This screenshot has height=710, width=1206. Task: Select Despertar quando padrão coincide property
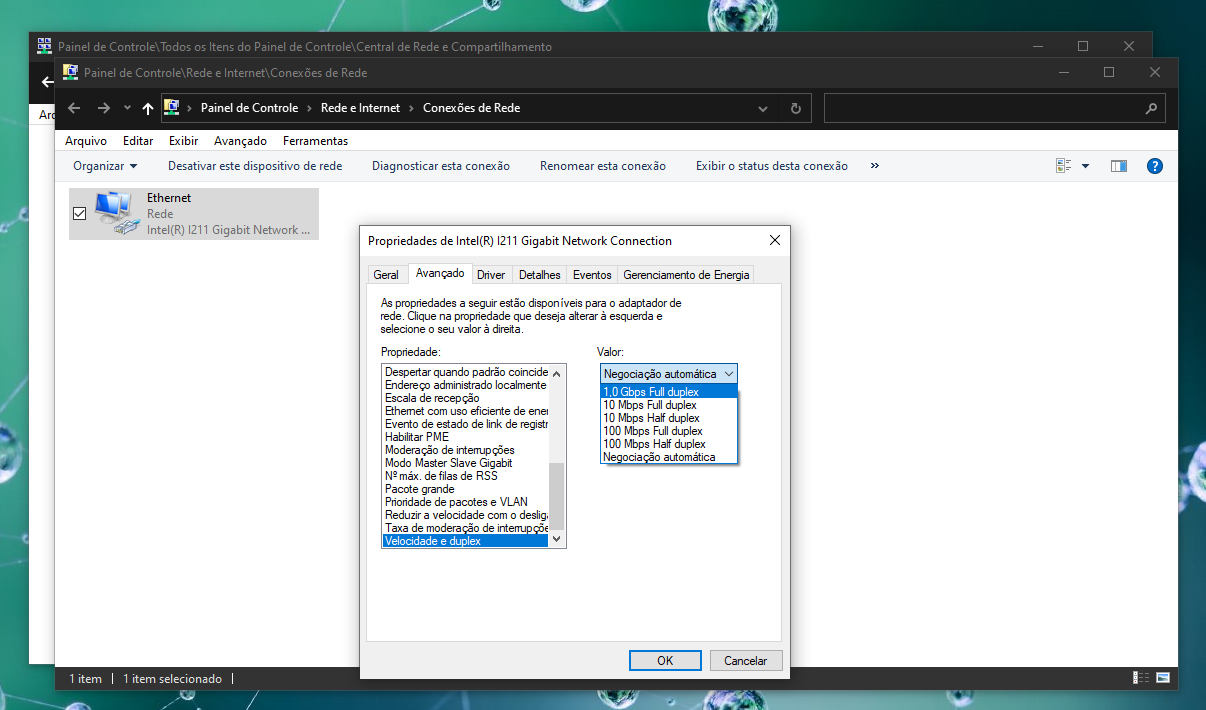point(466,371)
